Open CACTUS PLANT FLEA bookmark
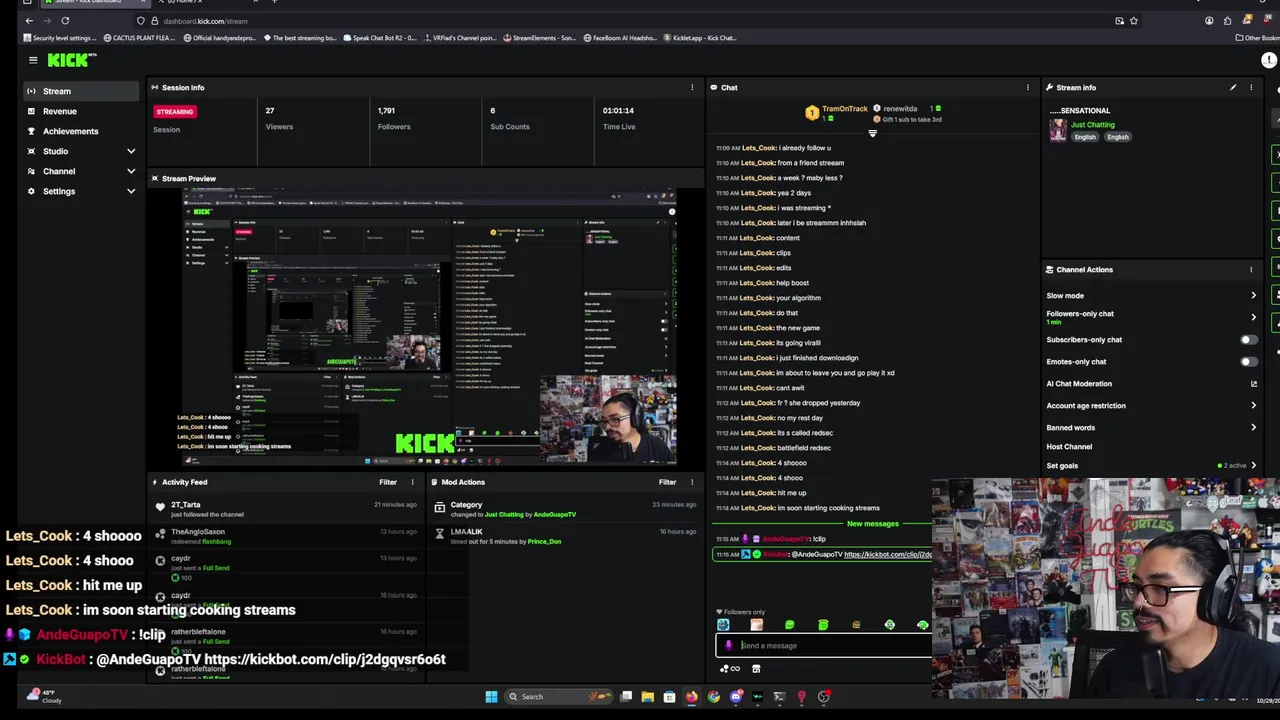 [x=139, y=38]
